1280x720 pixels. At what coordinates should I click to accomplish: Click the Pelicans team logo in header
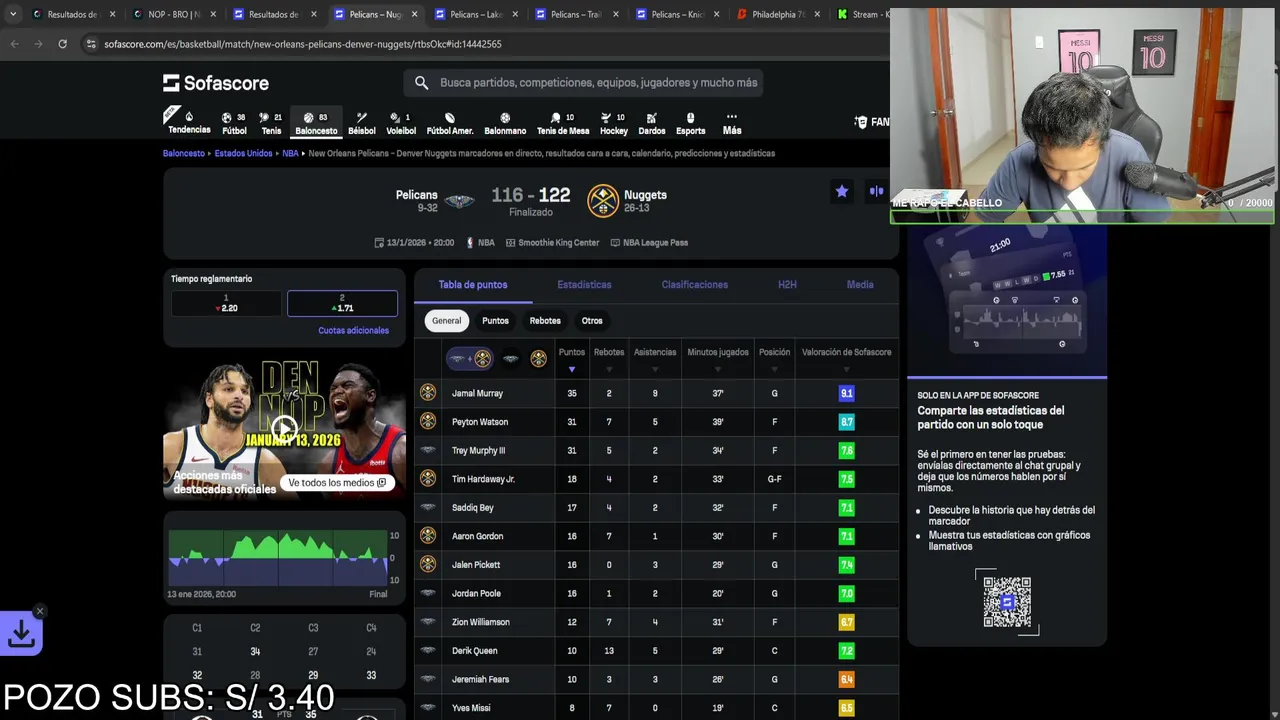click(460, 201)
